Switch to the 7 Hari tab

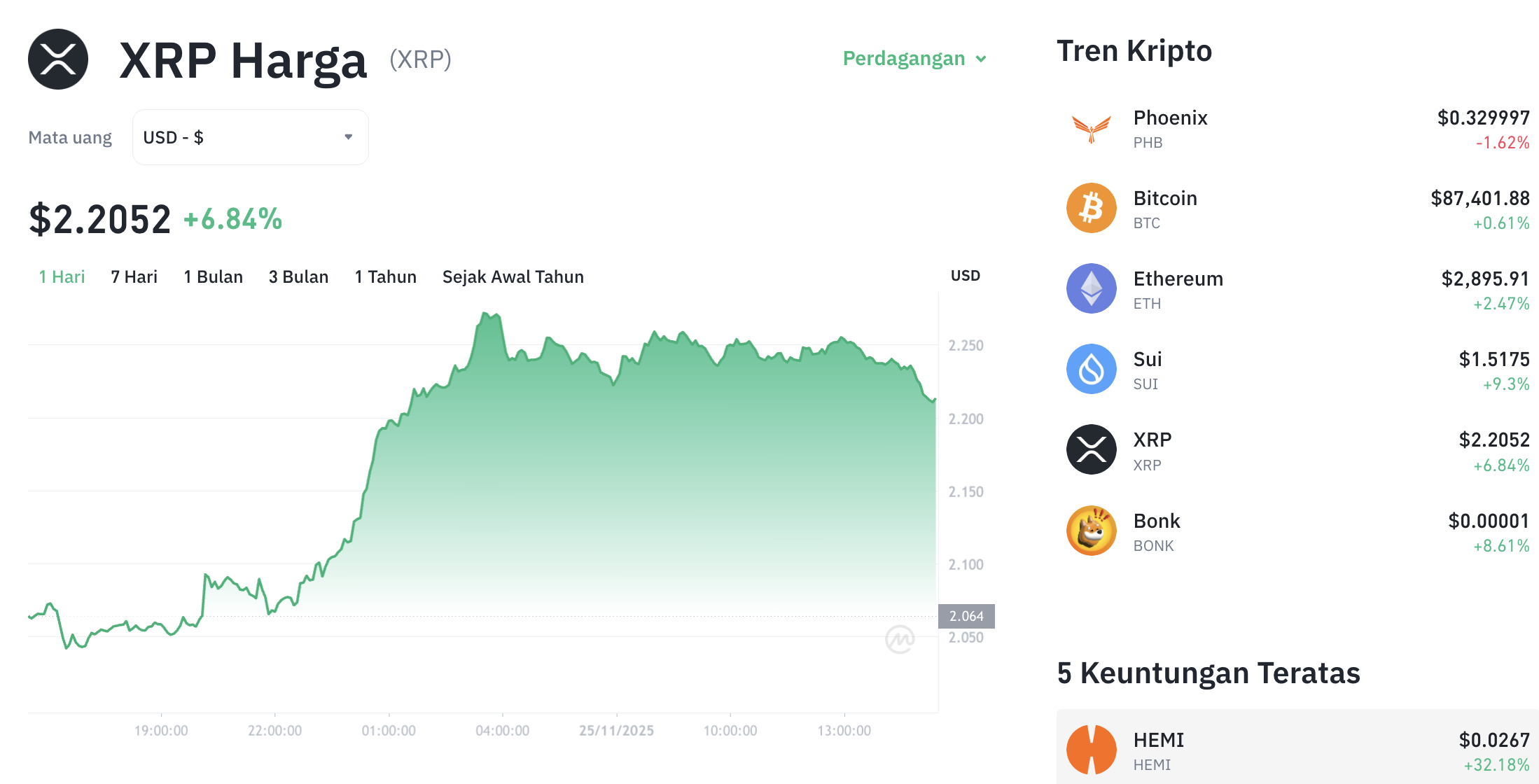pyautogui.click(x=134, y=276)
